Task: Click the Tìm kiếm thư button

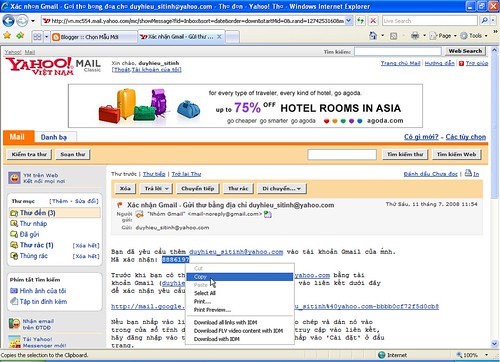Action: [x=405, y=154]
